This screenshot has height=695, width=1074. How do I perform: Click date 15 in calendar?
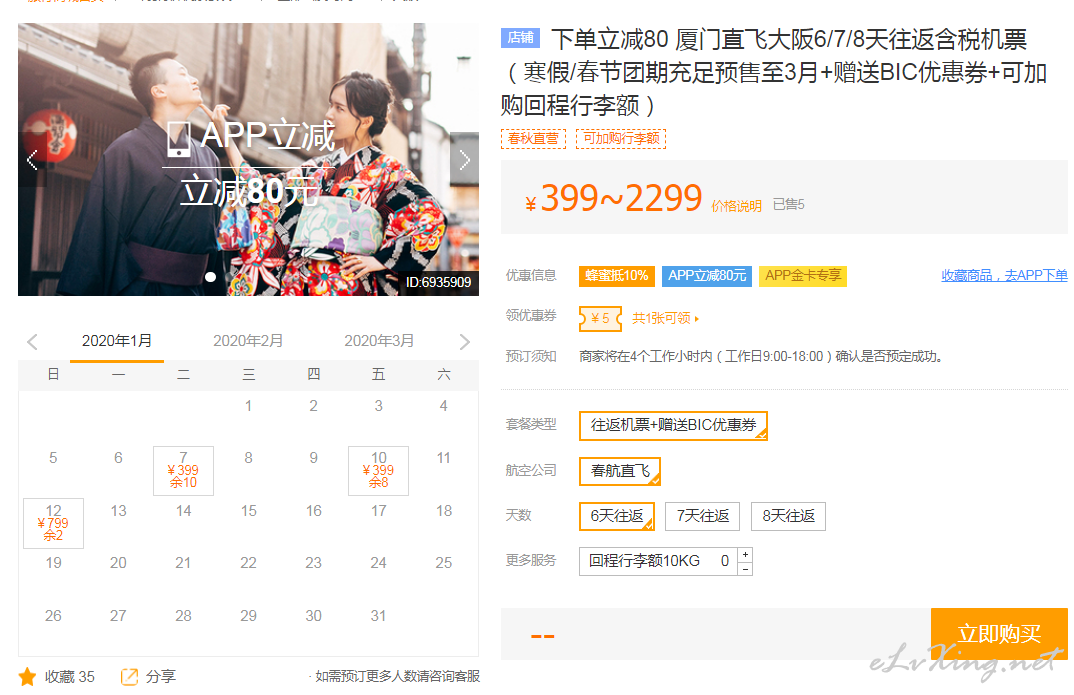[x=249, y=511]
